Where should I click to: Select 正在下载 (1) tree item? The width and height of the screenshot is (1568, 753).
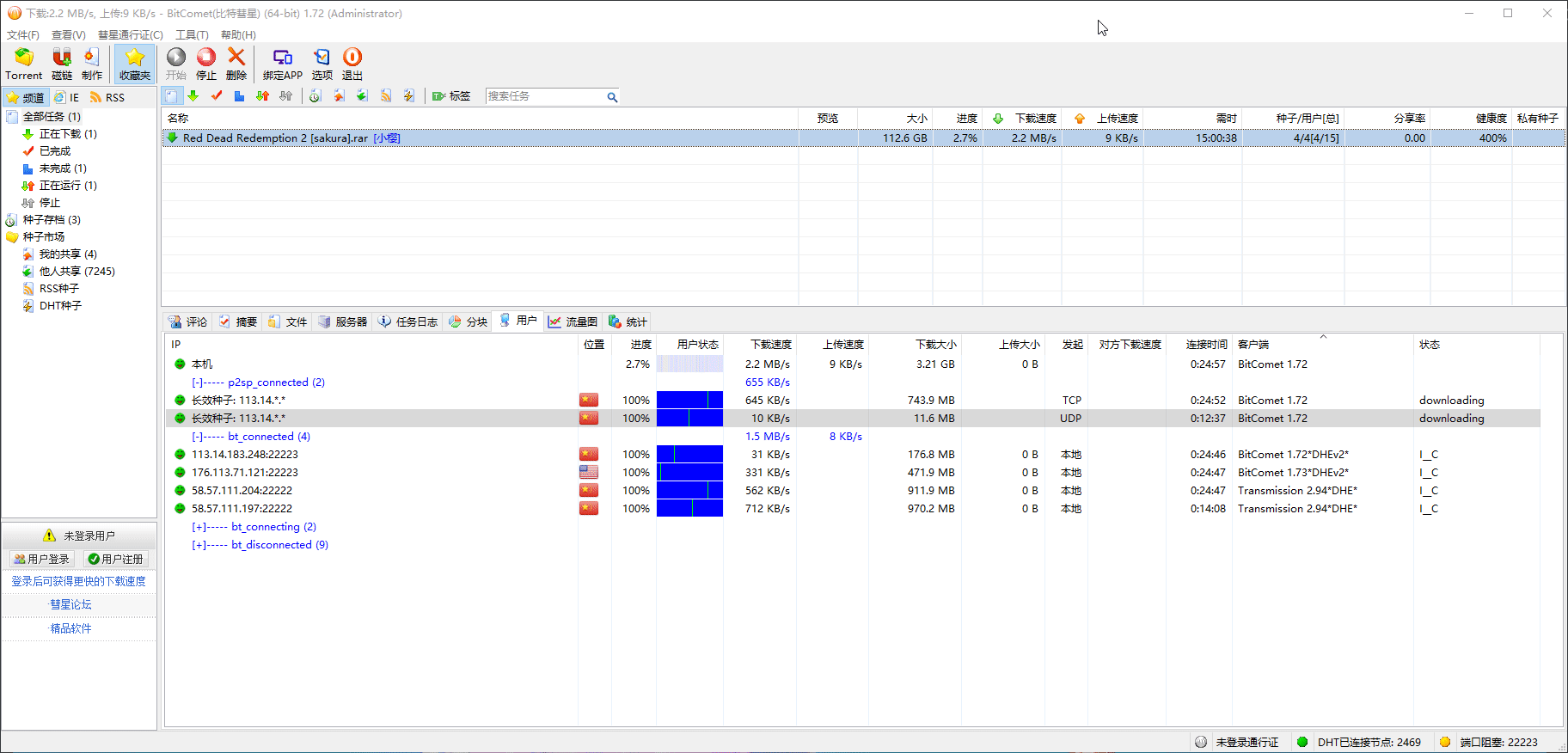68,134
